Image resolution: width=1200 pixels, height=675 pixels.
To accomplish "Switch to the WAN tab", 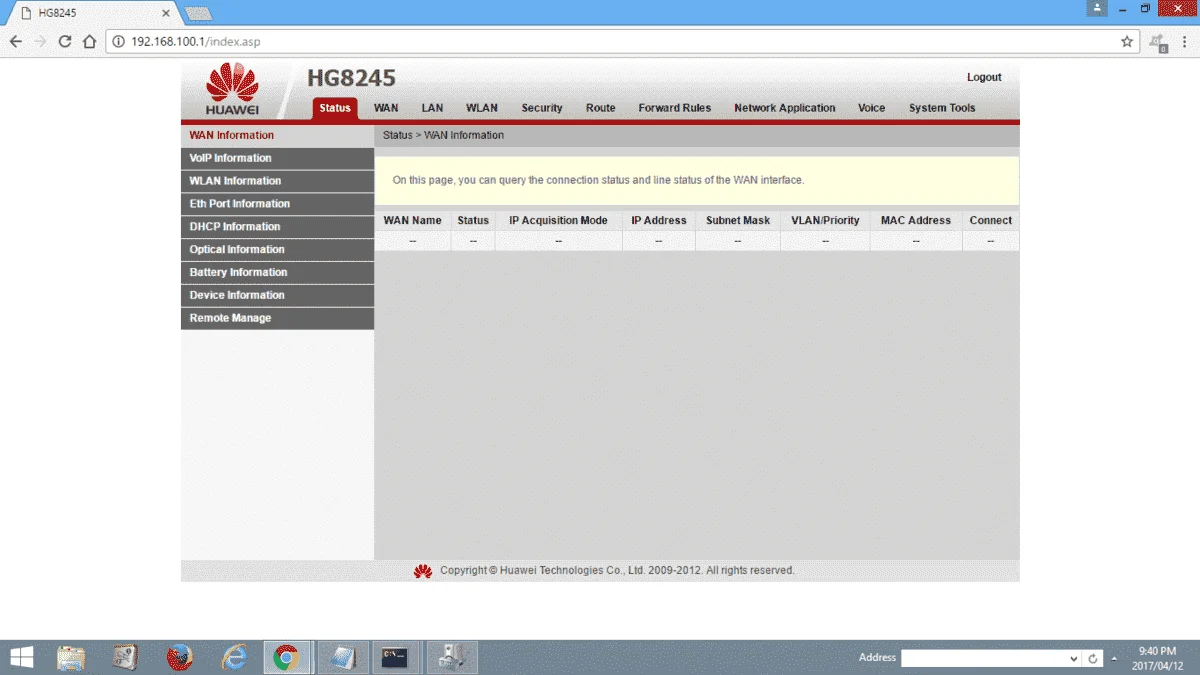I will pos(386,108).
